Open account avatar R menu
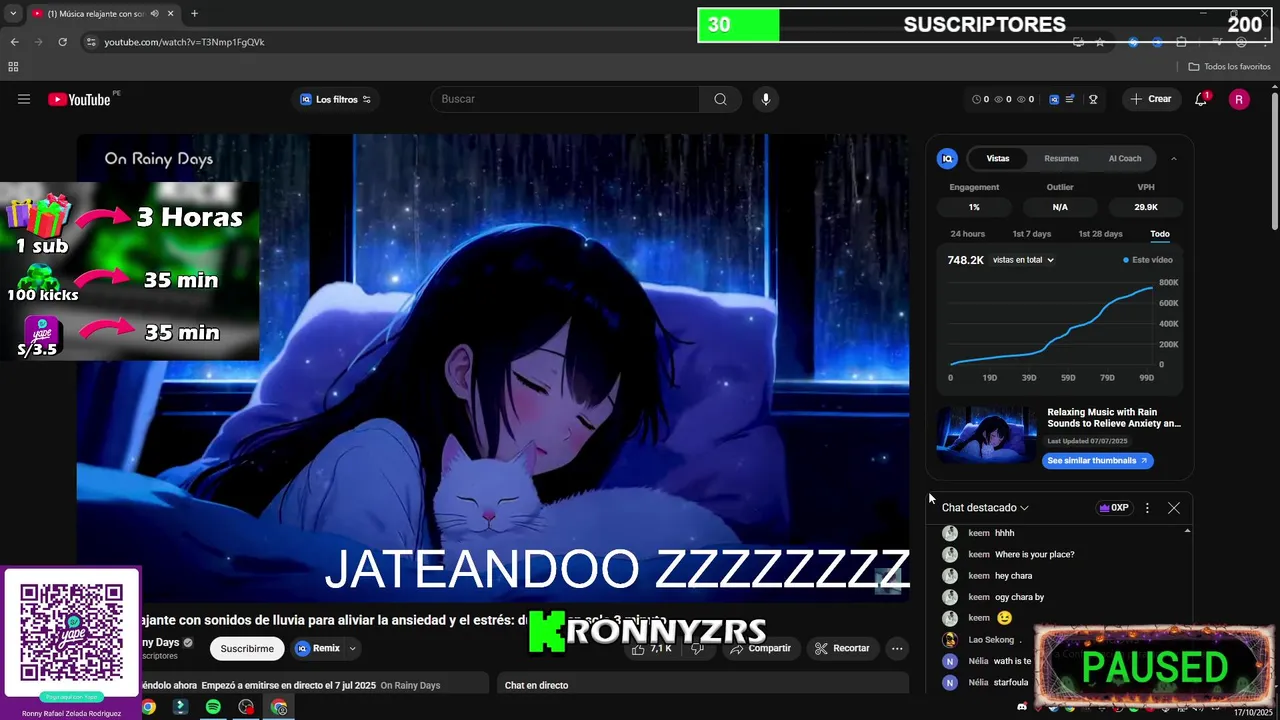 point(1239,99)
